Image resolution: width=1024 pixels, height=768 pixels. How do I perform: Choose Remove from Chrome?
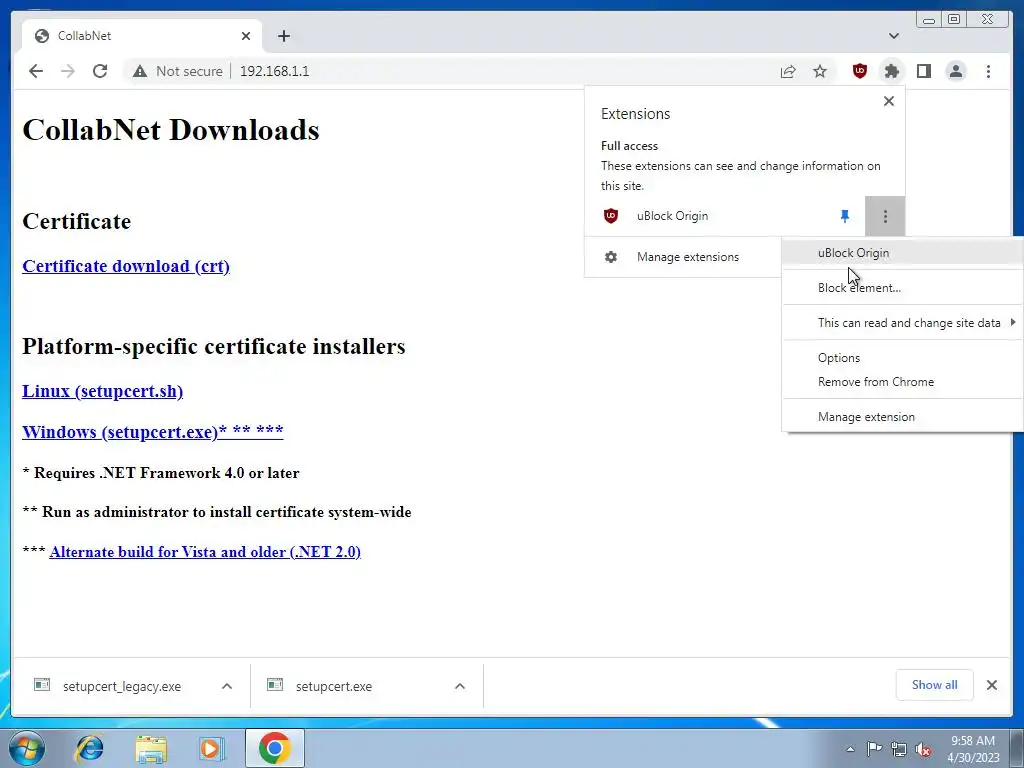[903, 382]
